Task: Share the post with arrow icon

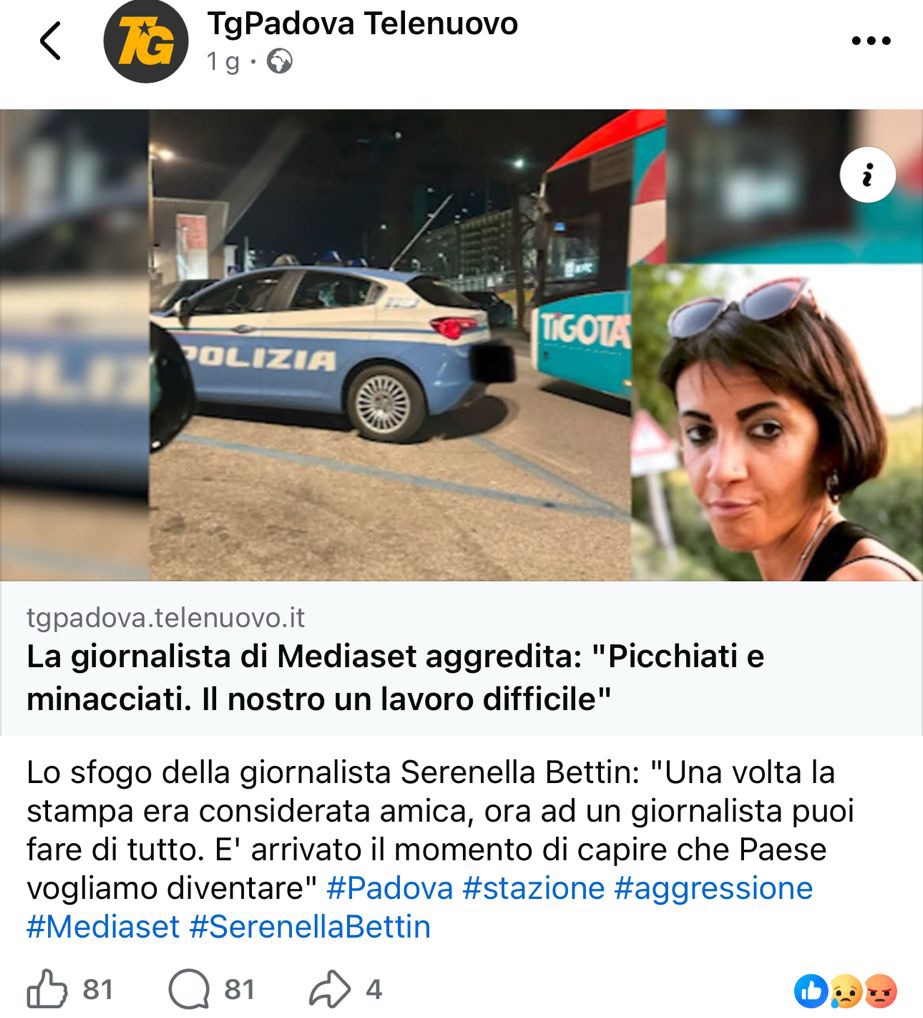Action: coord(330,989)
